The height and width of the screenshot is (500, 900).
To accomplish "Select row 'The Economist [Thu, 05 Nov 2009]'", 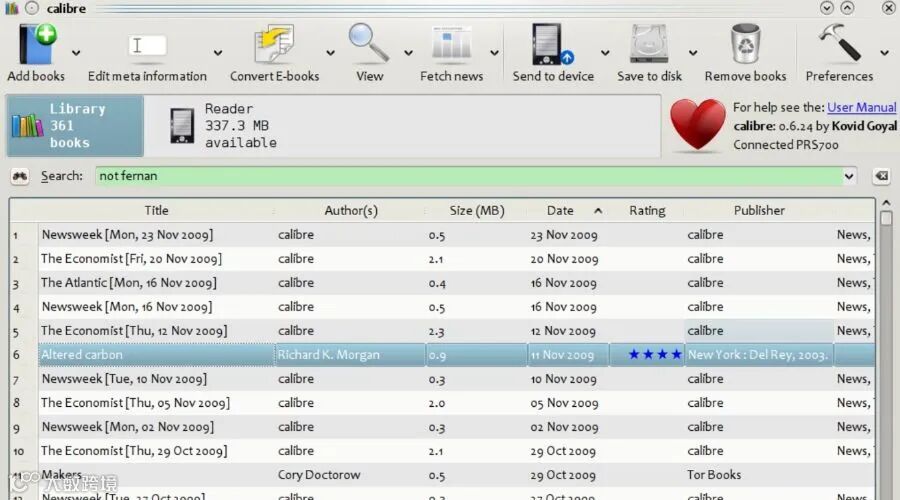I will tap(442, 403).
